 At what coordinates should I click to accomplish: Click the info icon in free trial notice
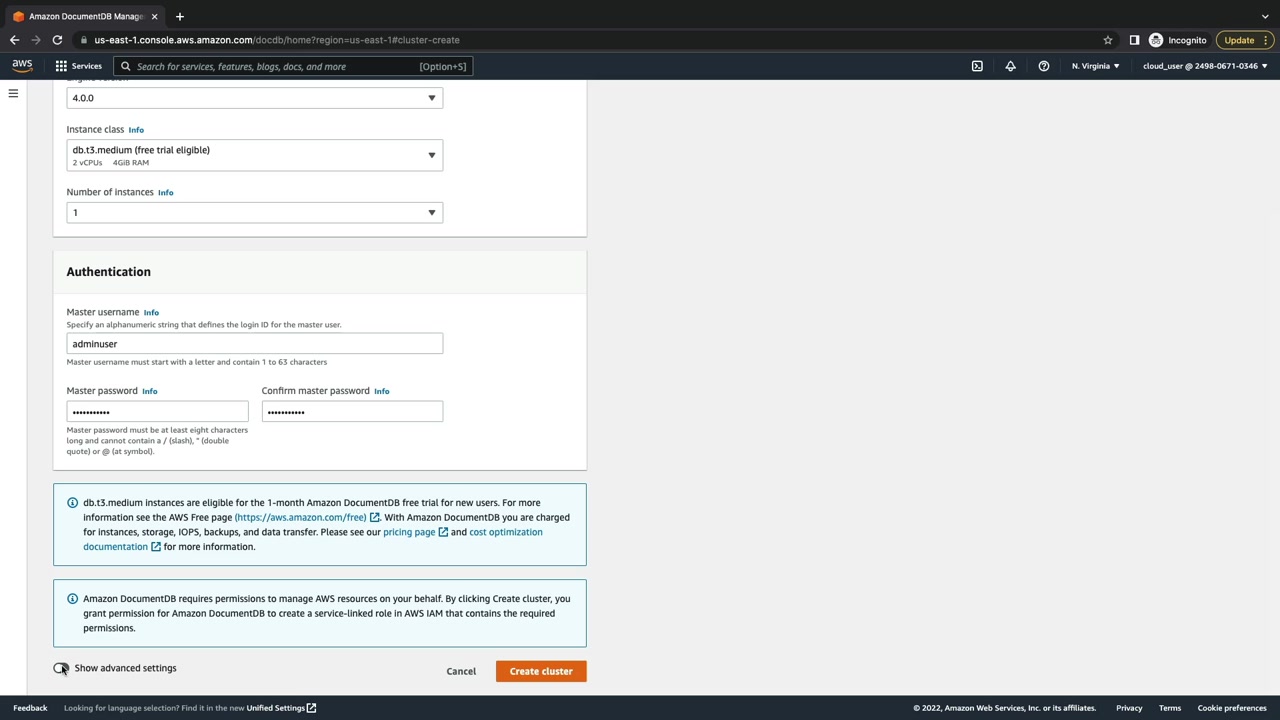pyautogui.click(x=72, y=503)
